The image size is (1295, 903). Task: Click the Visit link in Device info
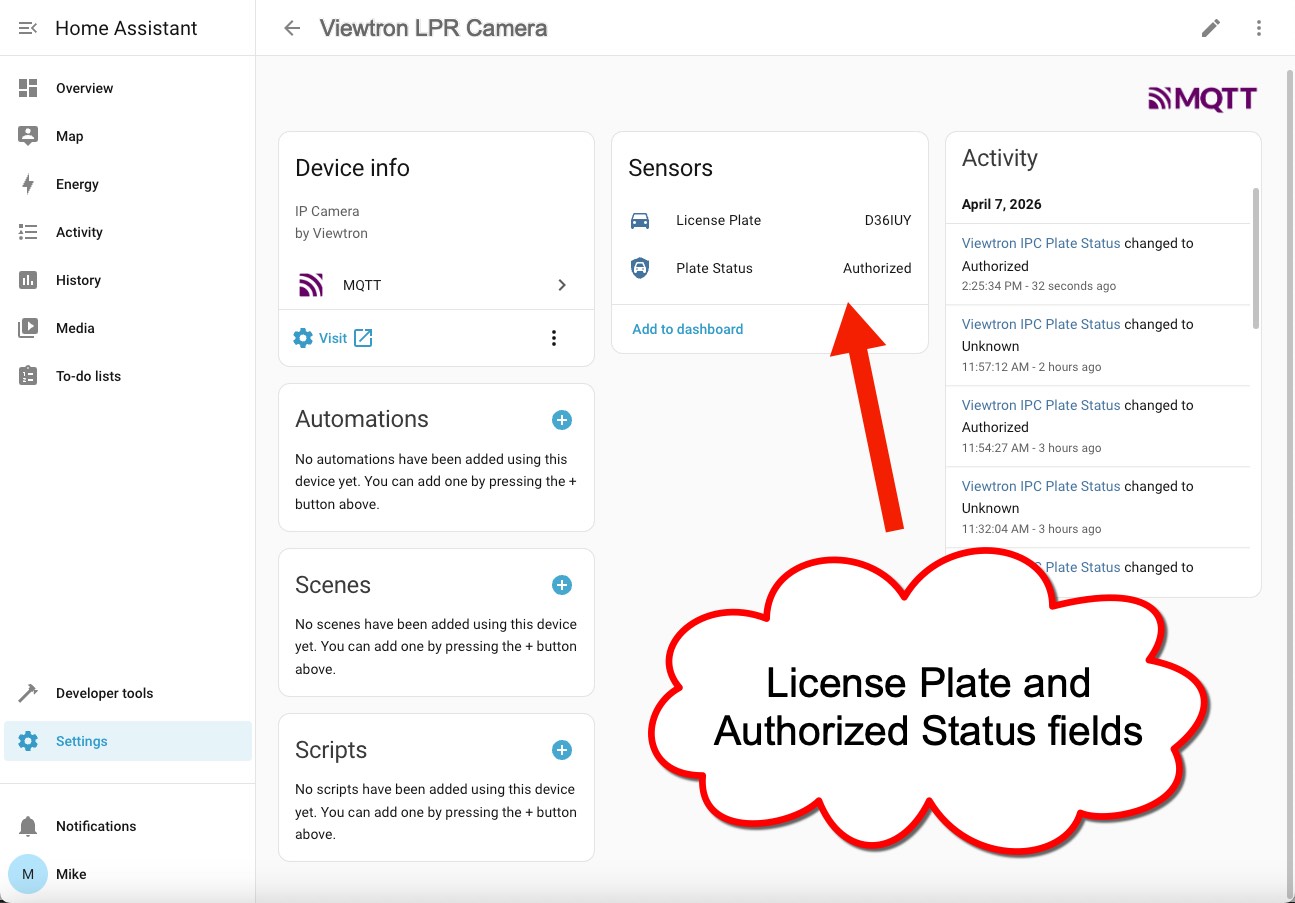pyautogui.click(x=333, y=338)
